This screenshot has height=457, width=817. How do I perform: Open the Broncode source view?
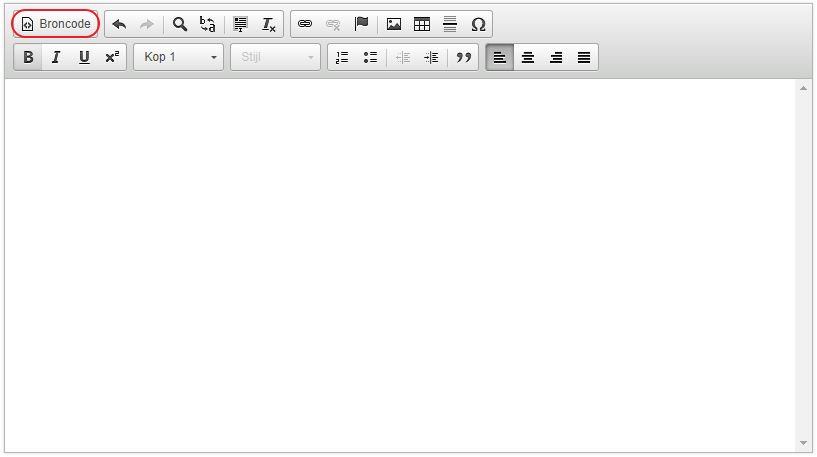[56, 24]
